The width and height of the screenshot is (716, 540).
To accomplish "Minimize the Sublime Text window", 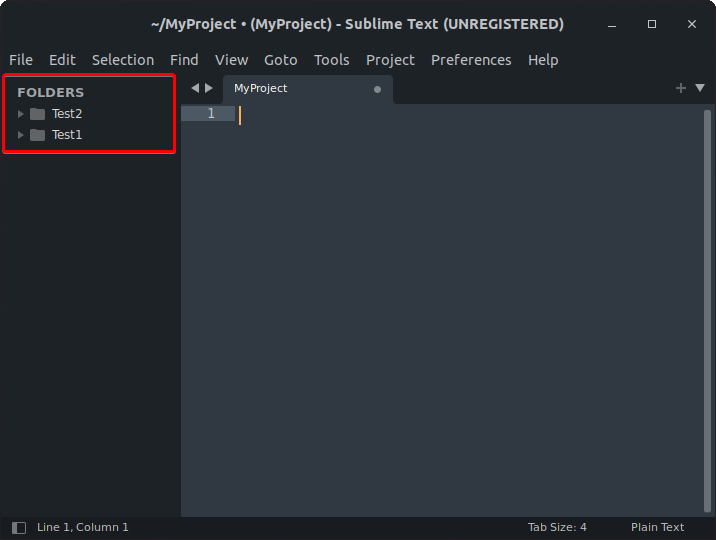I will point(612,24).
